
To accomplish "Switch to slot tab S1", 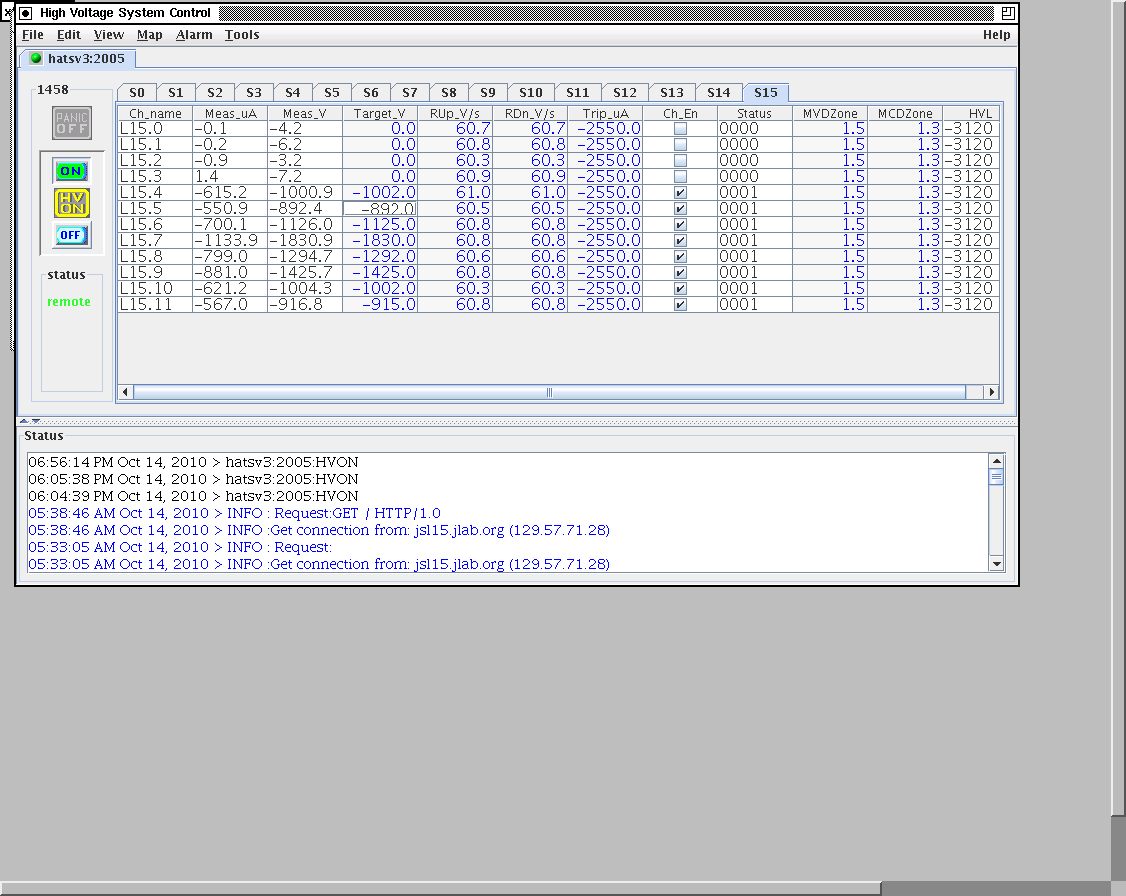I will 175,93.
